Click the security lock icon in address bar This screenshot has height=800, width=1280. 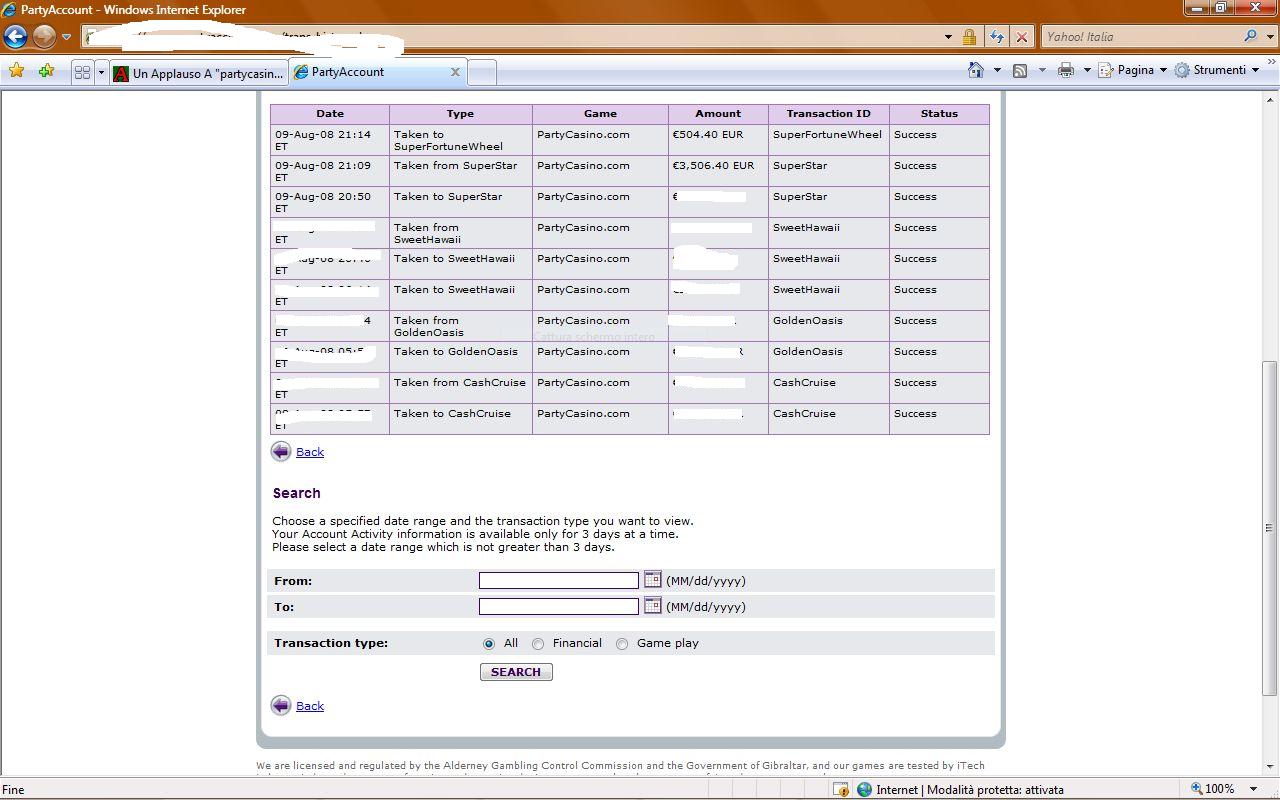click(x=969, y=37)
